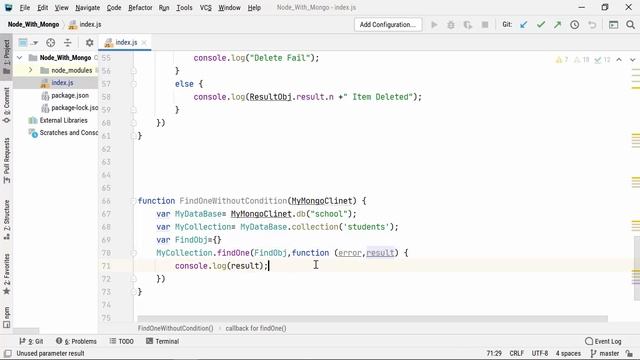Select External Libraries tree node
The width and height of the screenshot is (640, 360).
point(63,120)
